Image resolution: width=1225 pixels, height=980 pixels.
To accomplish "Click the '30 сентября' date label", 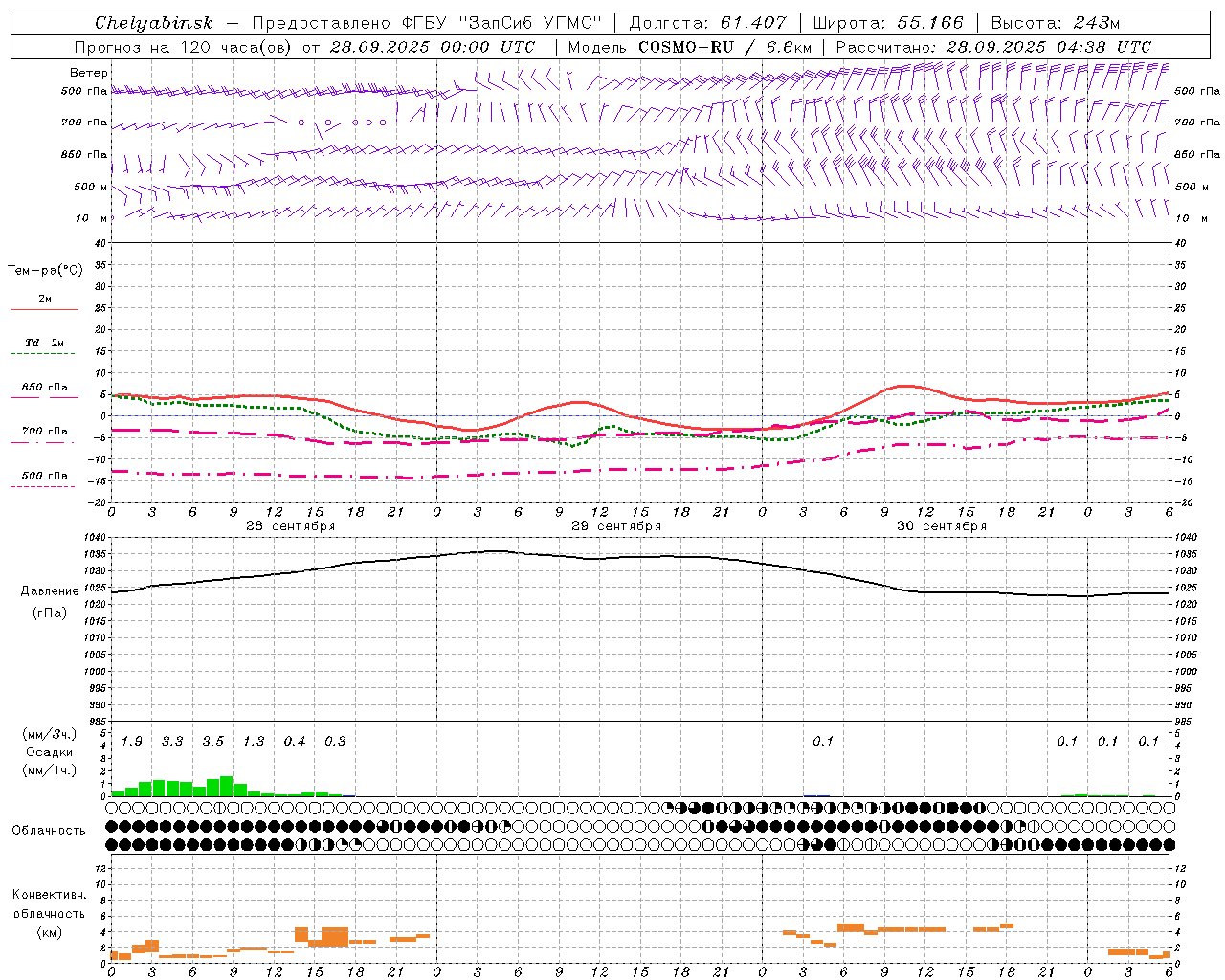I will pos(942,526).
